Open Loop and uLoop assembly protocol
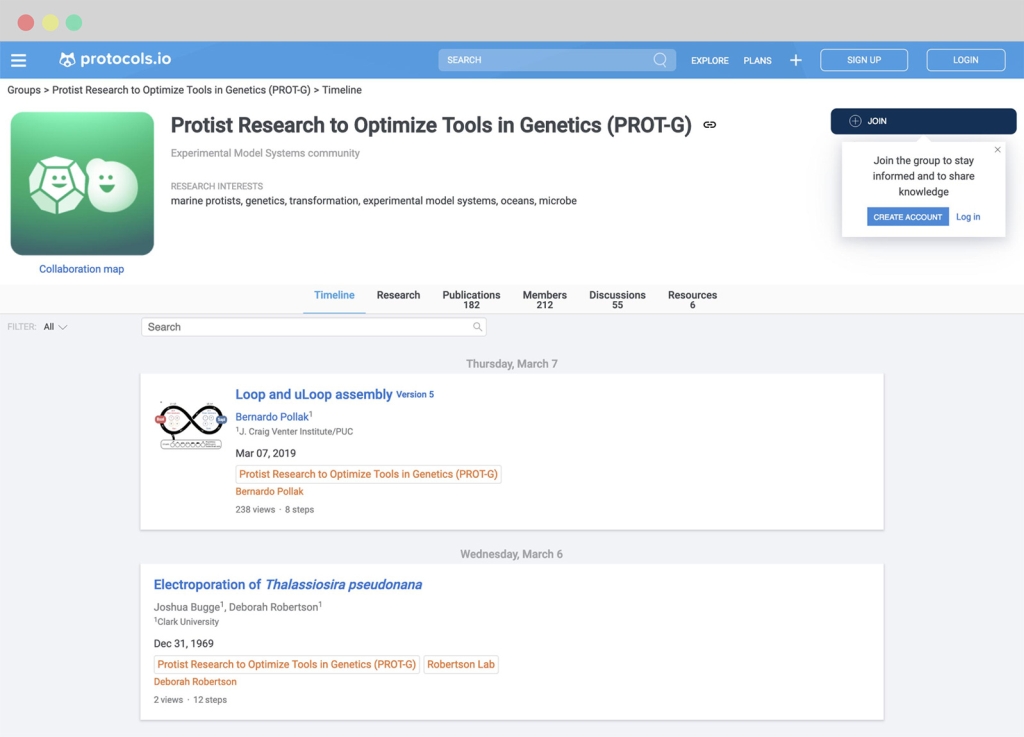Screen dimensions: 1024x737 [314, 394]
